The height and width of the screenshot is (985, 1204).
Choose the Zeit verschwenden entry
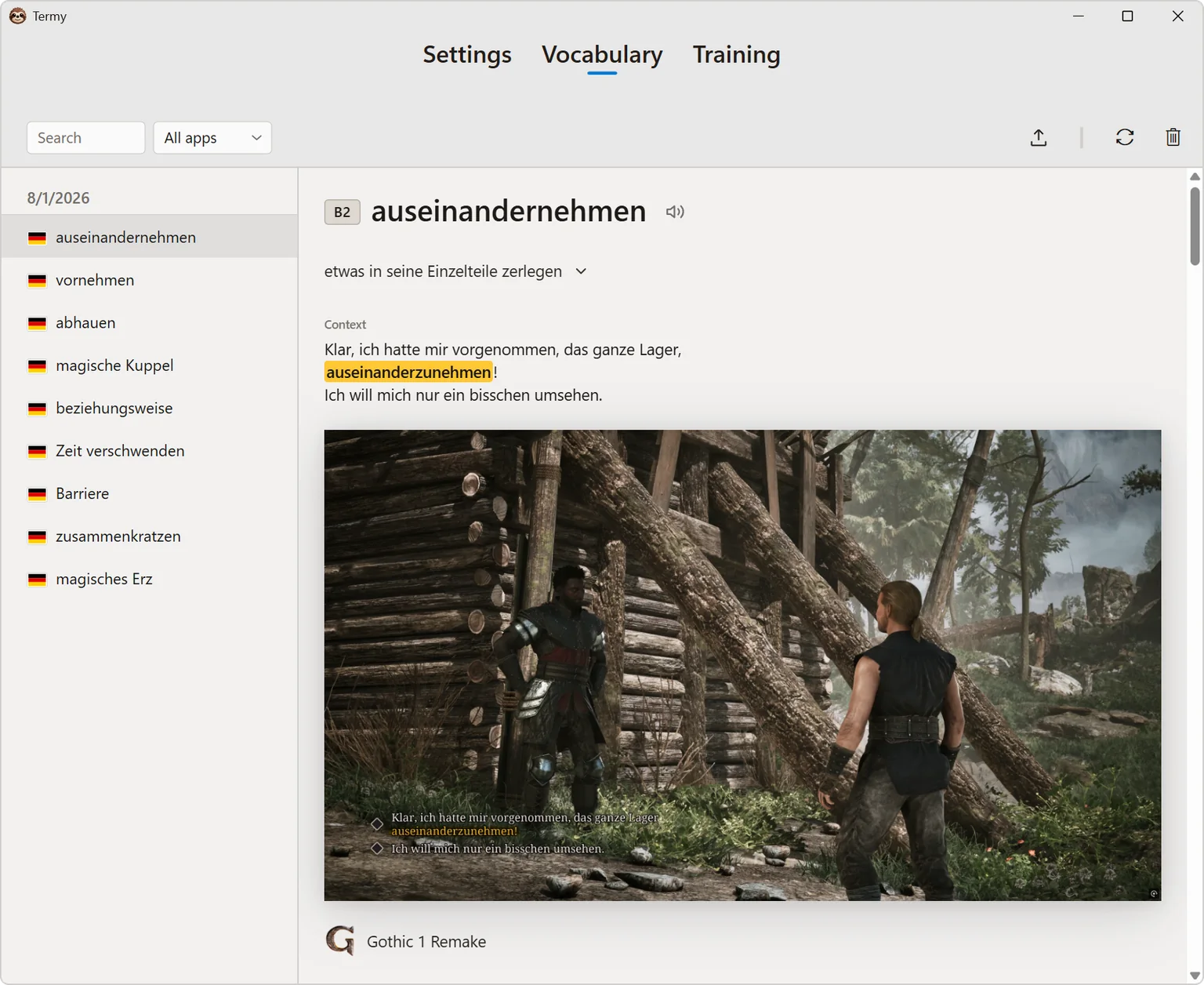click(149, 451)
